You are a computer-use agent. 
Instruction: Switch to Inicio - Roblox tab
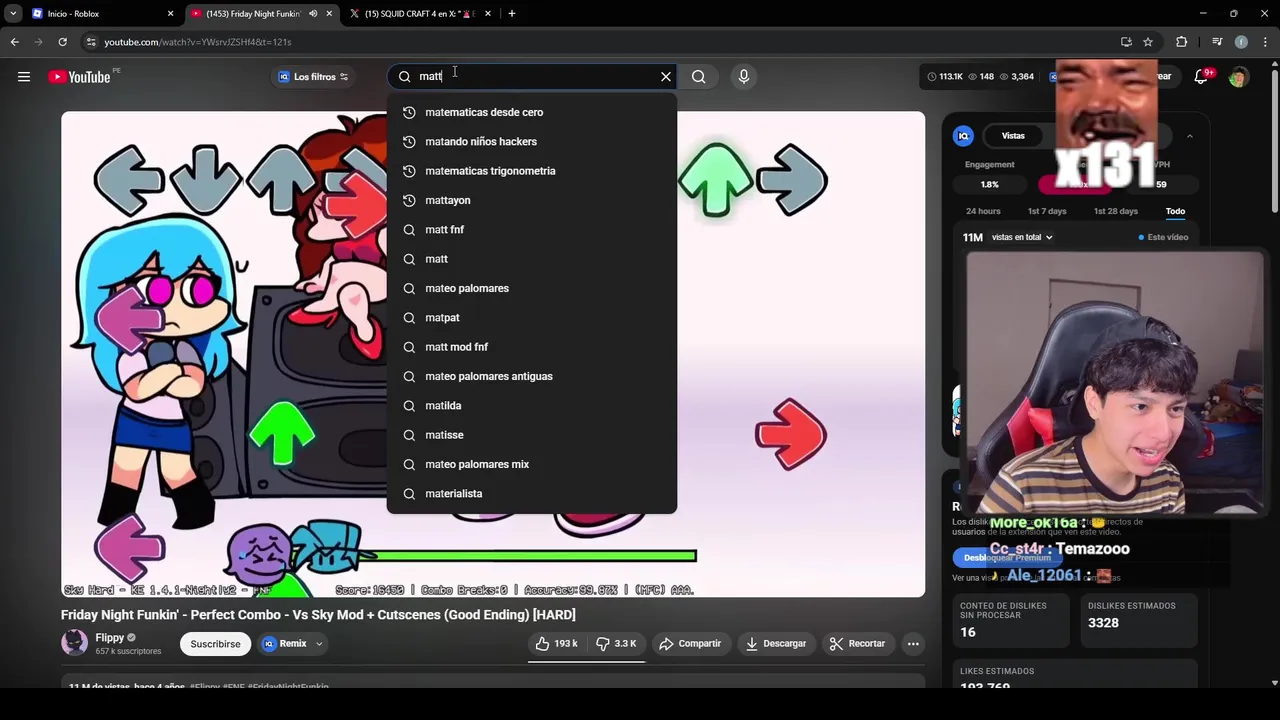(103, 14)
